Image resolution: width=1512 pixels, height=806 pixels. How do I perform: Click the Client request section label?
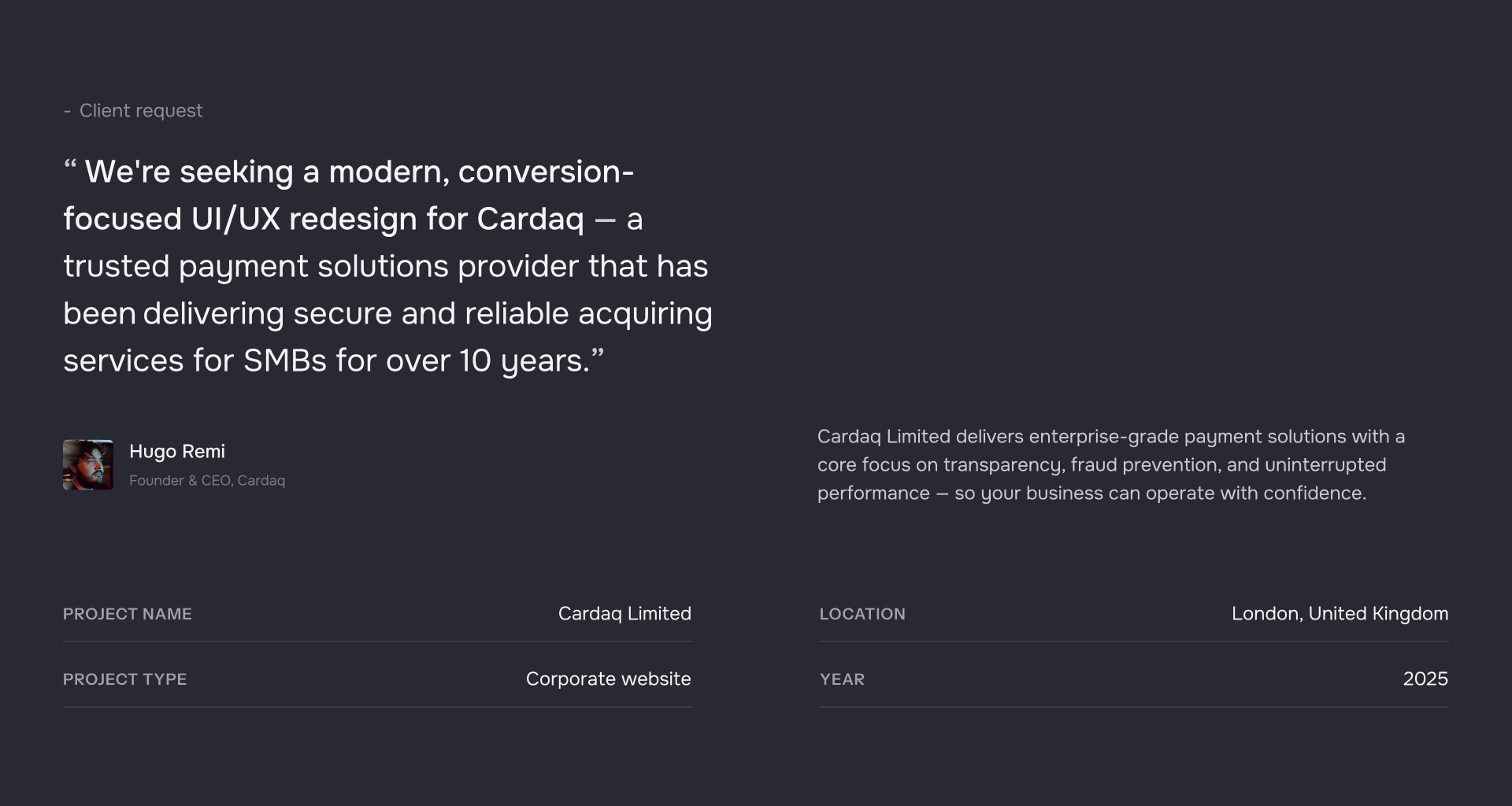140,110
